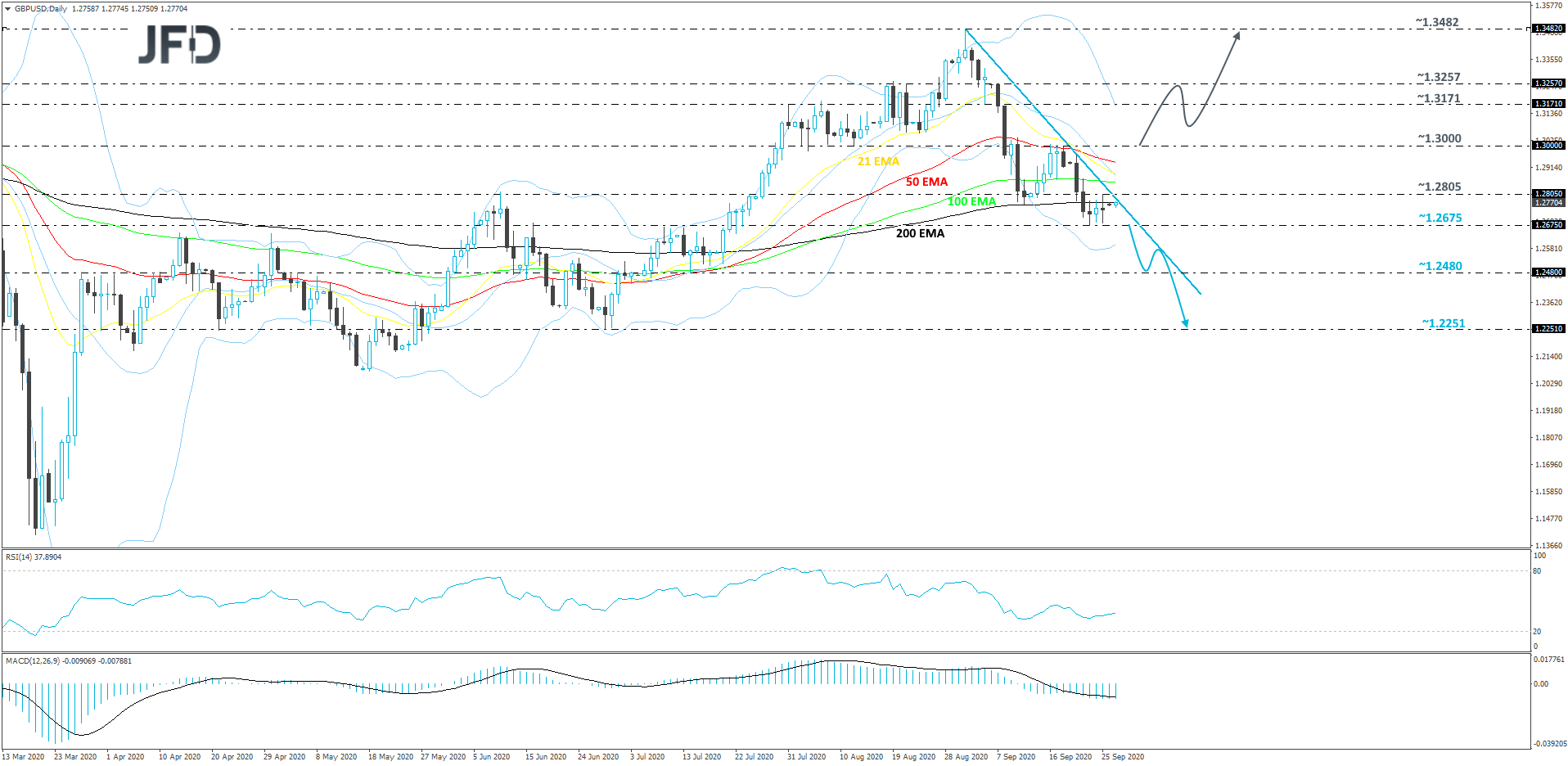The image size is (1568, 766).
Task: Select the 21 EMA yellow label
Action: [878, 161]
